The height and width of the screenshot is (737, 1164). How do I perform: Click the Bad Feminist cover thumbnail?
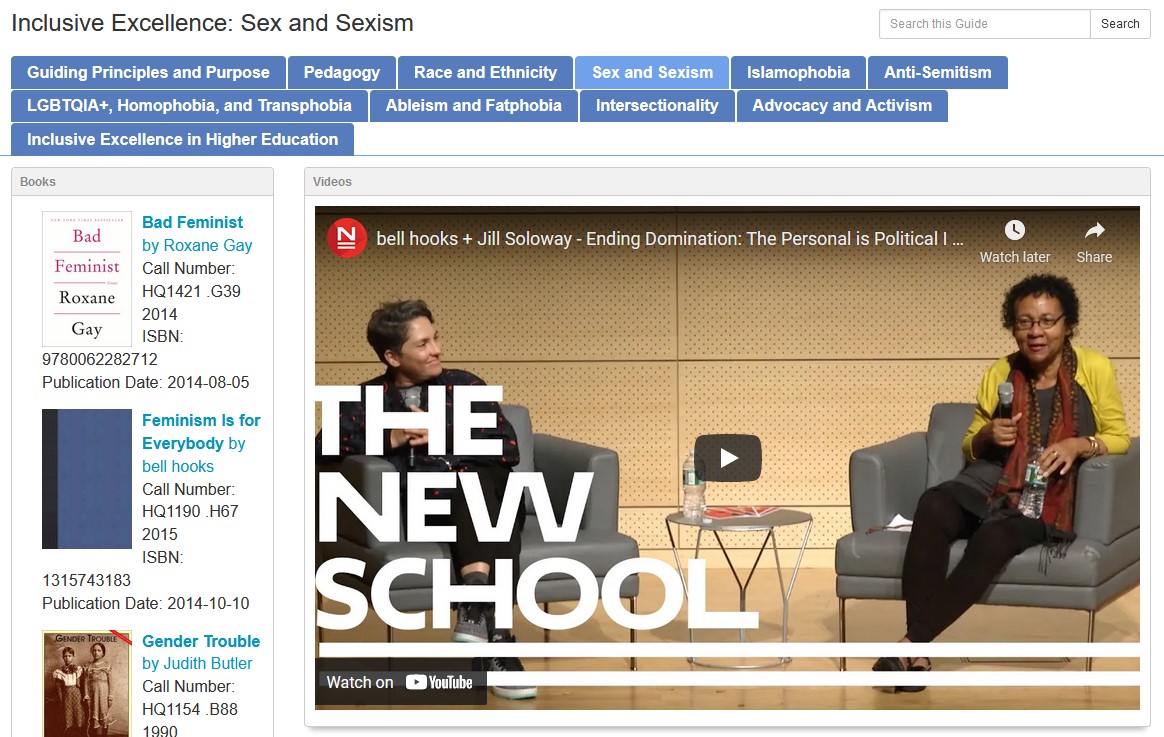coord(87,279)
